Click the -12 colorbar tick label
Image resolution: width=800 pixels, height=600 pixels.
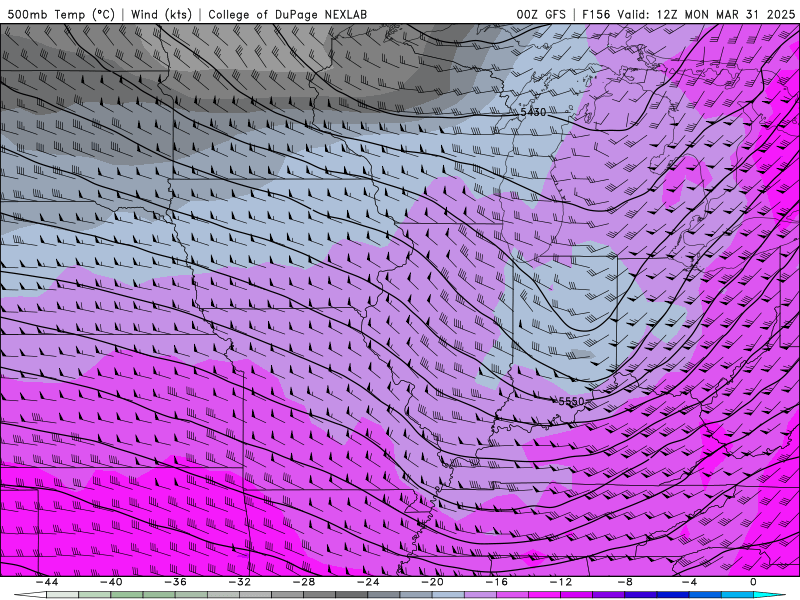pos(561,582)
